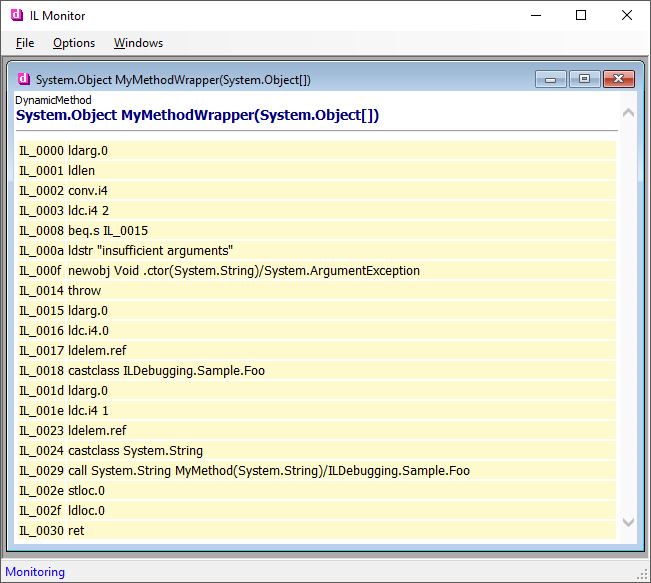This screenshot has height=583, width=651.
Task: Select the castclass System.String line
Action: pos(317,451)
